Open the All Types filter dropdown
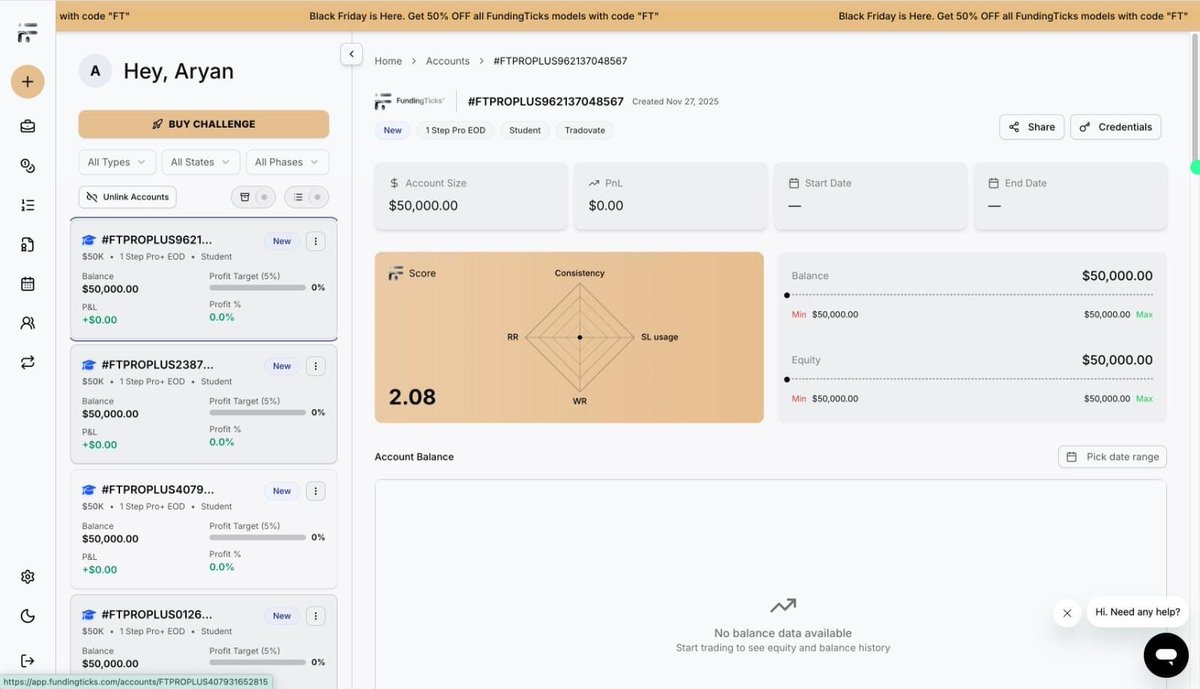The image size is (1200, 689). point(117,162)
